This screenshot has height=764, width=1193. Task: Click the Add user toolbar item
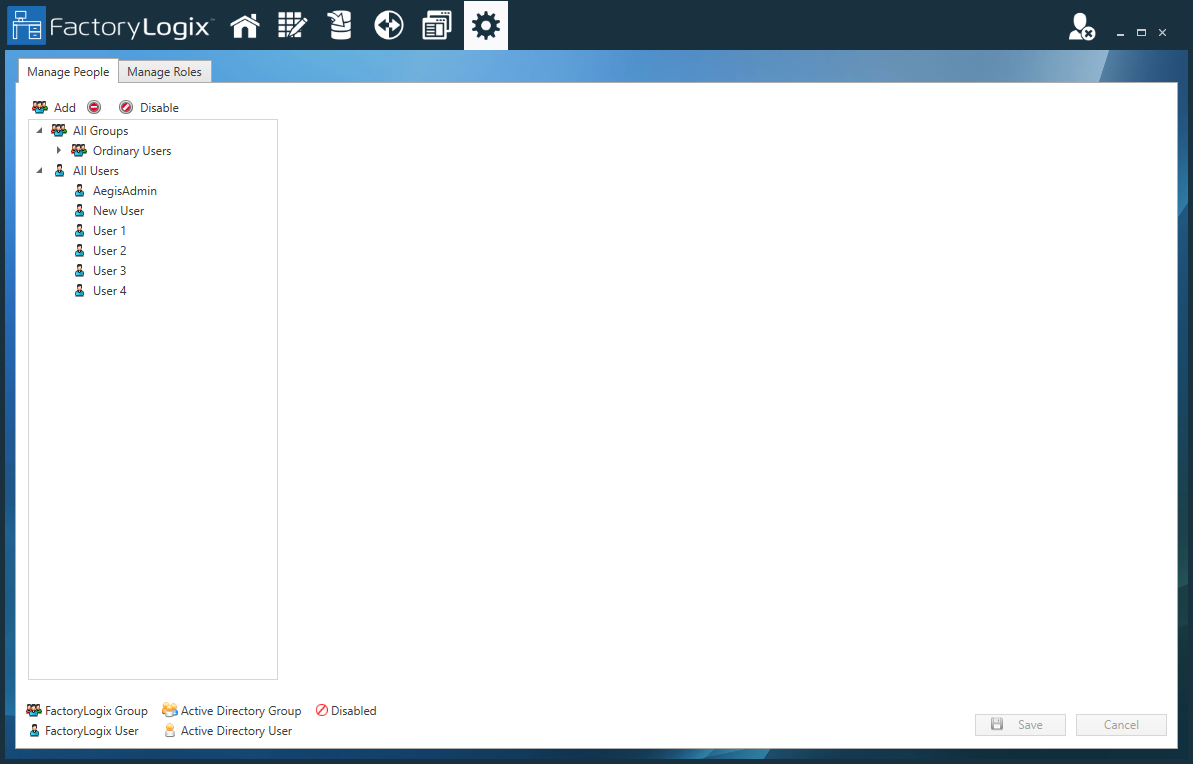pyautogui.click(x=56, y=107)
